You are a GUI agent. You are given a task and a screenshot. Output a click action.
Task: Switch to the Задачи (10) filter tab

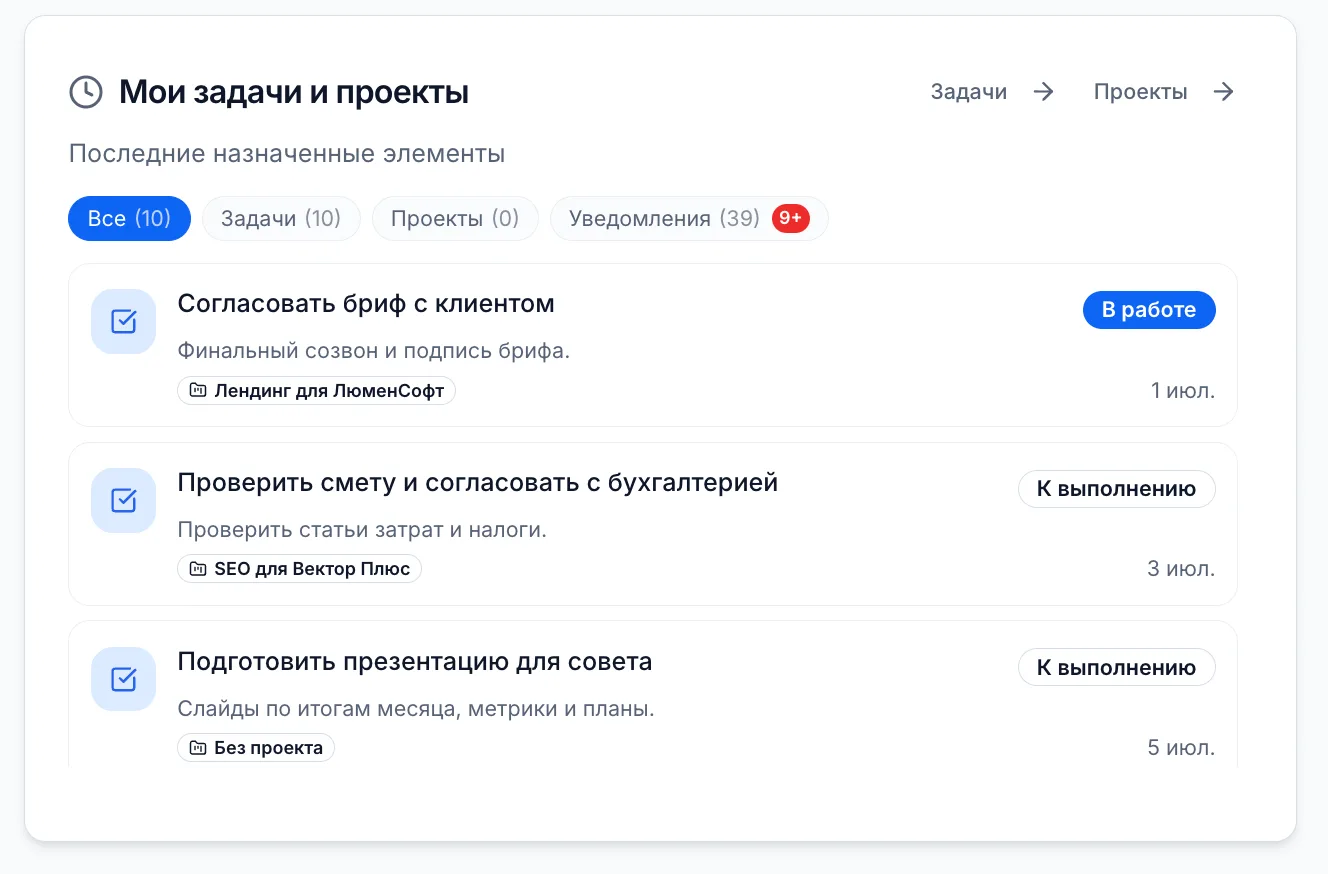281,218
